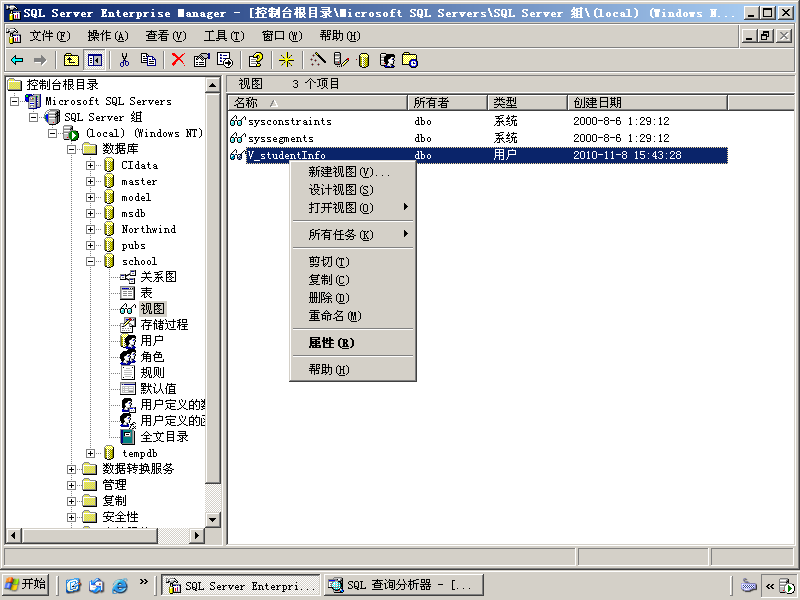The height and width of the screenshot is (600, 800).
Task: Switch to SQL 查询分析器 taskbar button
Action: click(x=404, y=585)
